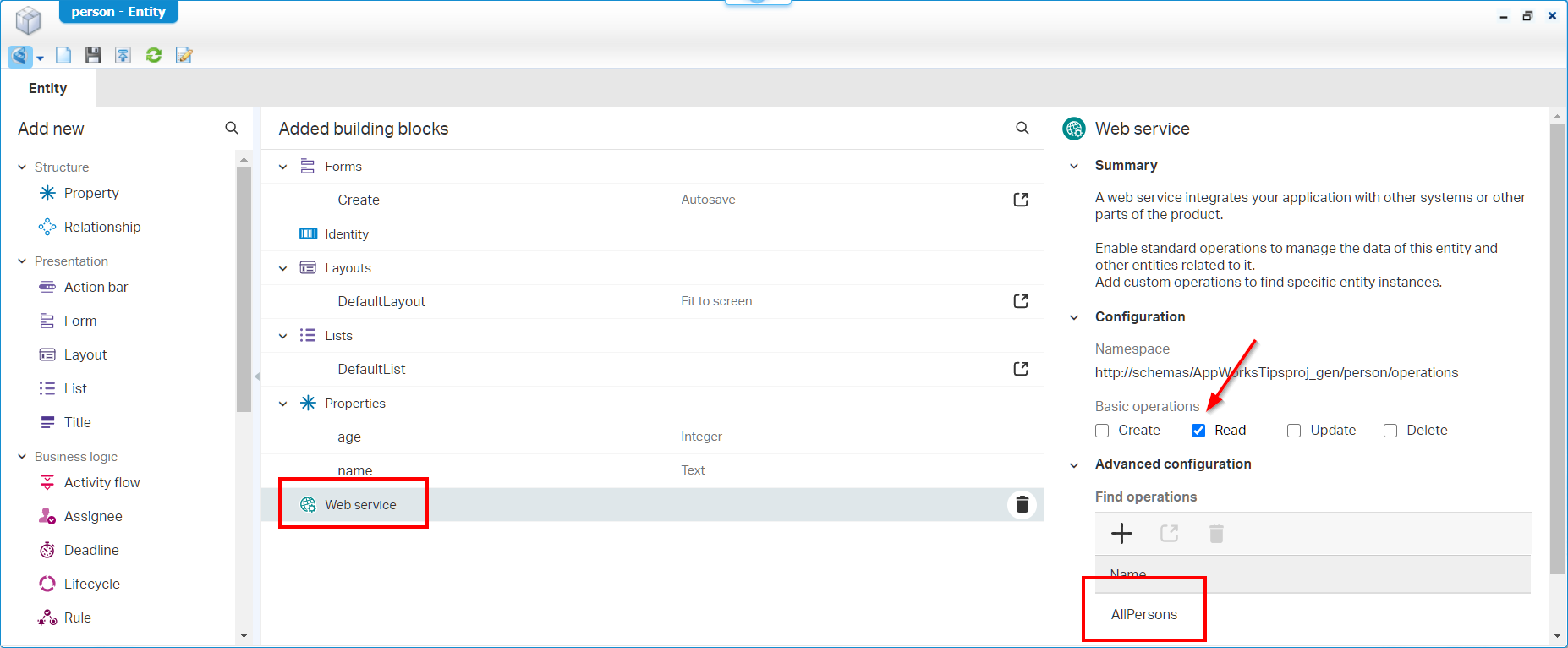The height and width of the screenshot is (648, 1568).
Task: Delete the Web service building block
Action: [x=1022, y=504]
